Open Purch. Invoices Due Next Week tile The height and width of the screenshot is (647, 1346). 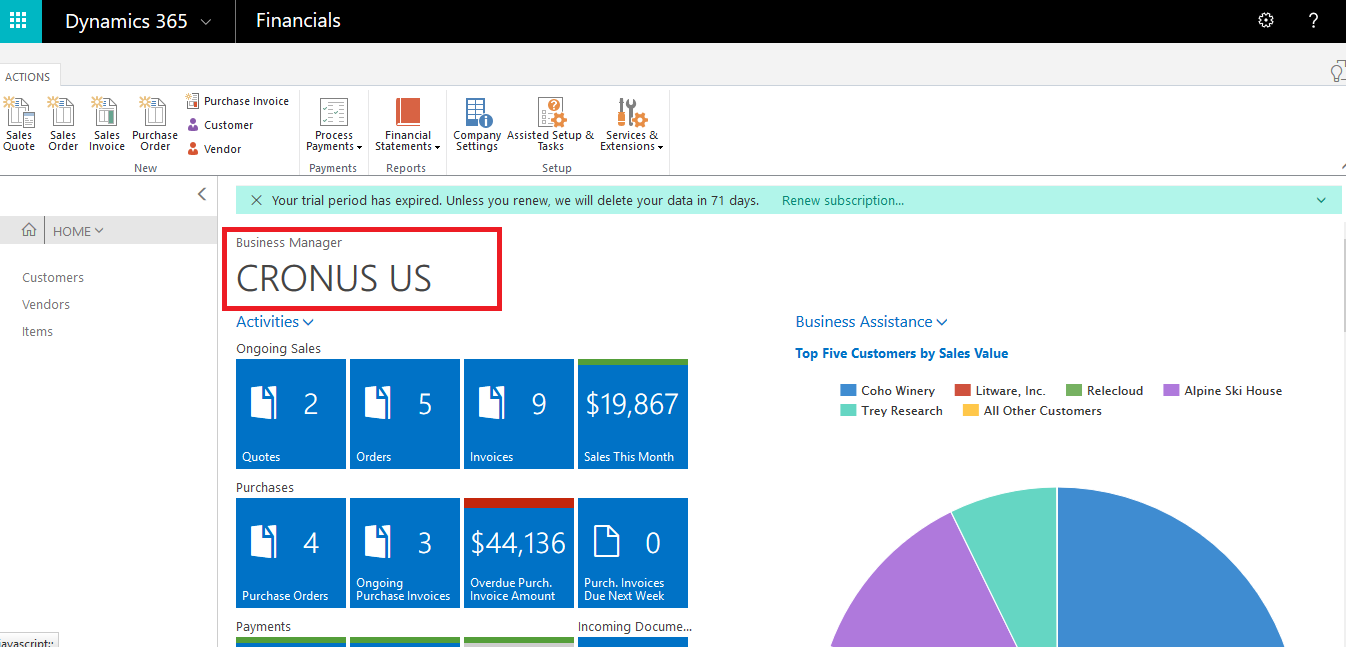tap(633, 553)
